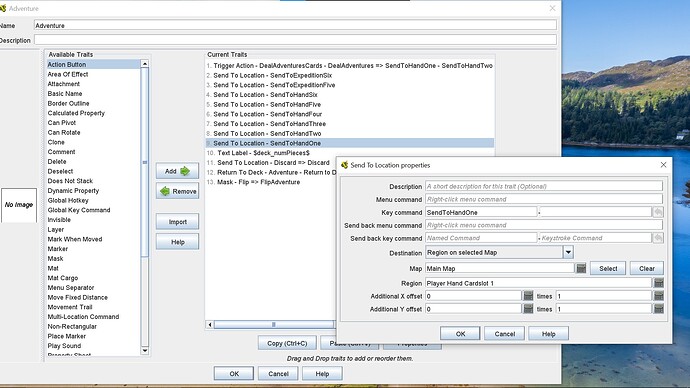Click the Additional Y offset field
This screenshot has height=388, width=690.
point(473,309)
